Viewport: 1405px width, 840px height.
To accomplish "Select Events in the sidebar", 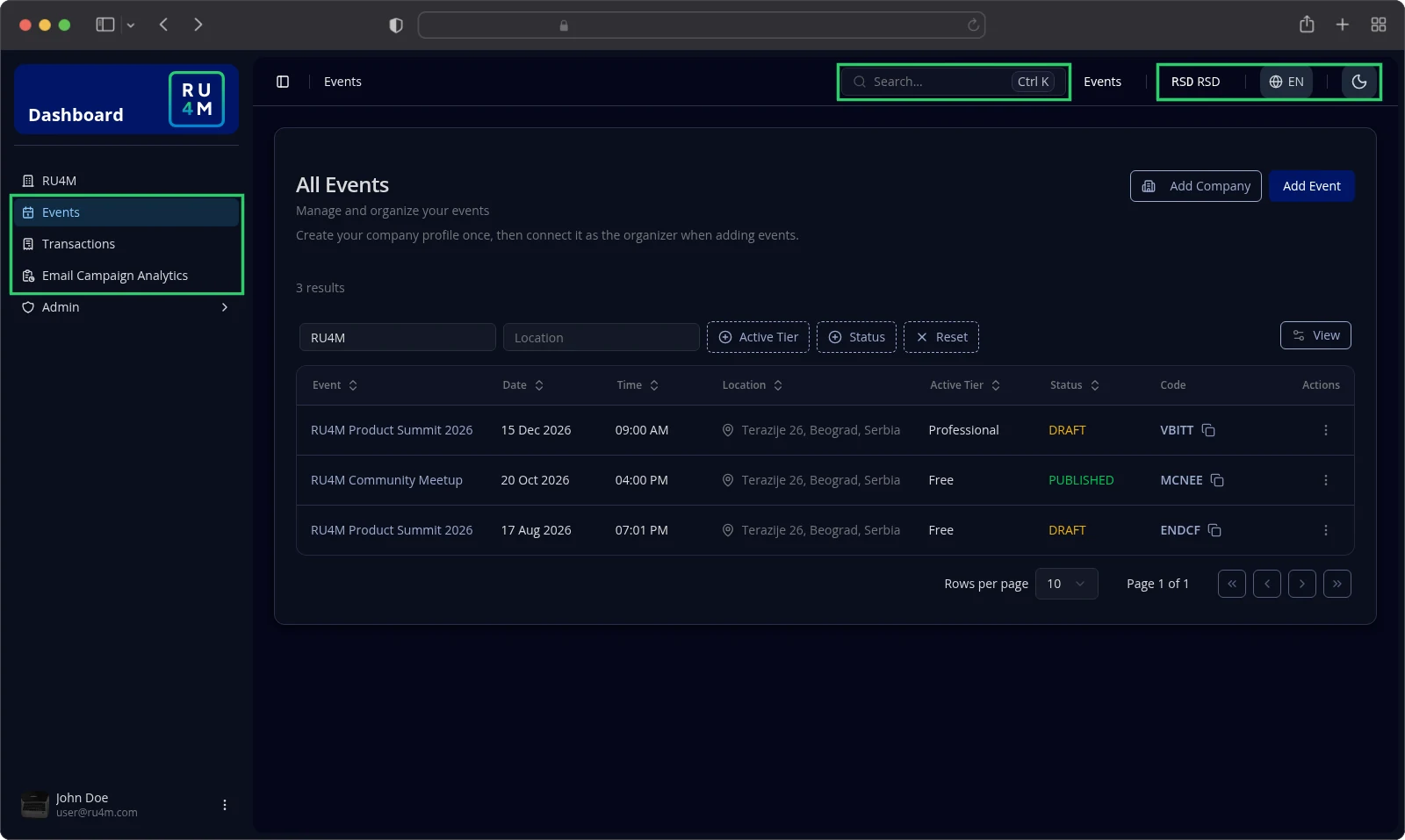I will (126, 212).
